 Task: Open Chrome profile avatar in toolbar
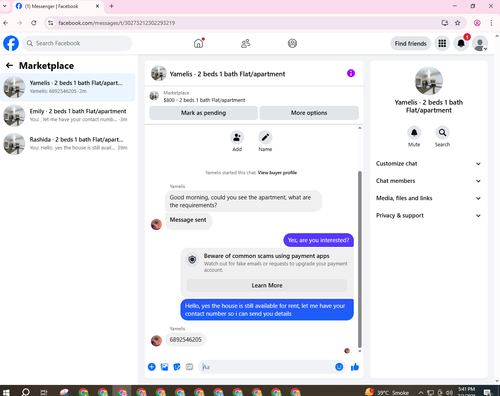pyautogui.click(x=477, y=23)
